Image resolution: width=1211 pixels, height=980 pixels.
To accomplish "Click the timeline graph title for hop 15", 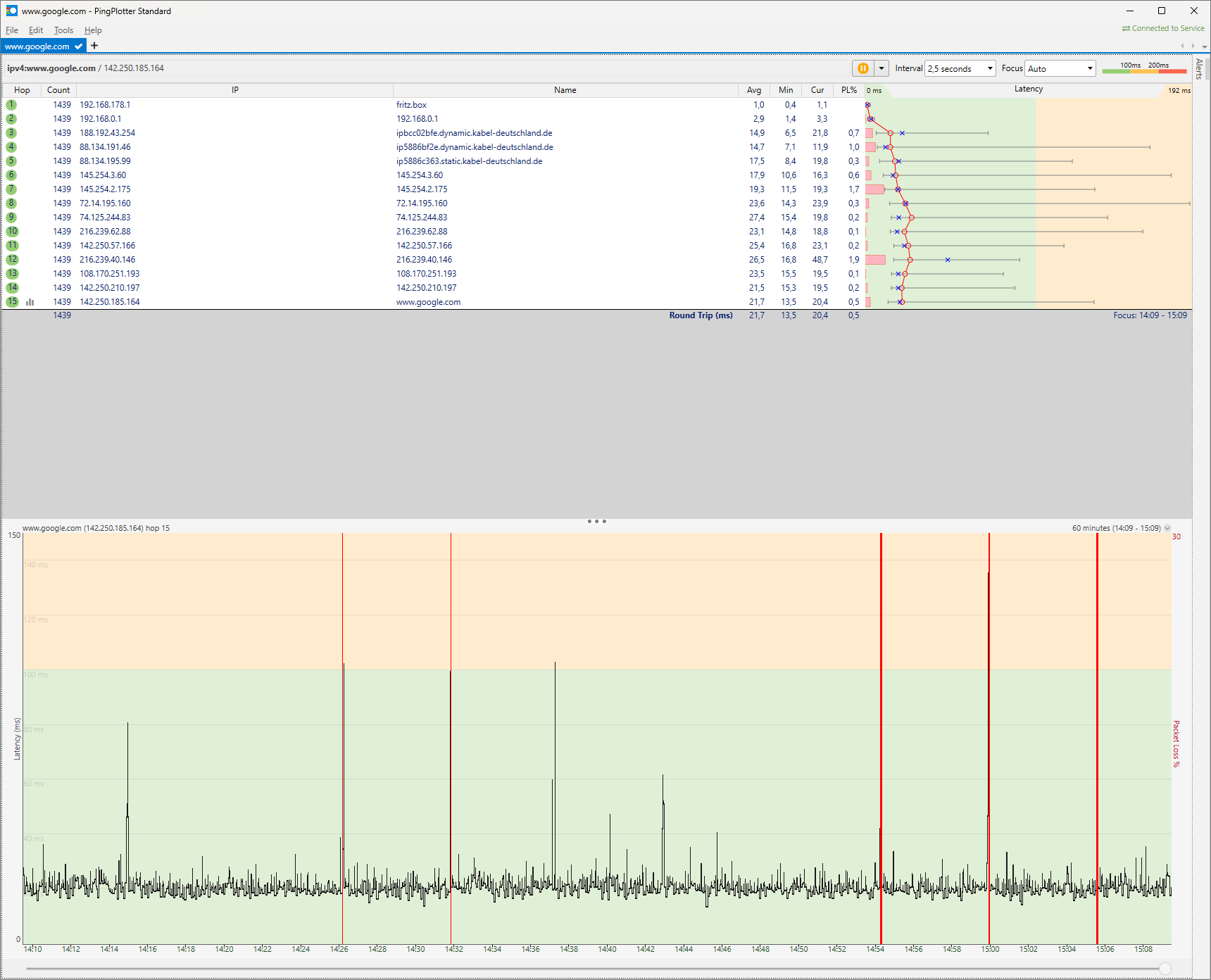I will click(96, 528).
